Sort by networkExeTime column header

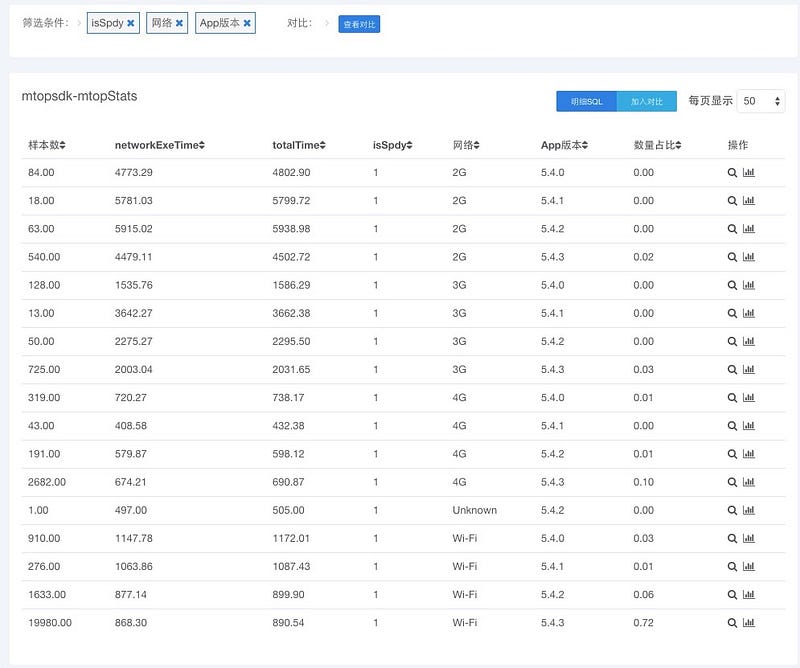(160, 145)
